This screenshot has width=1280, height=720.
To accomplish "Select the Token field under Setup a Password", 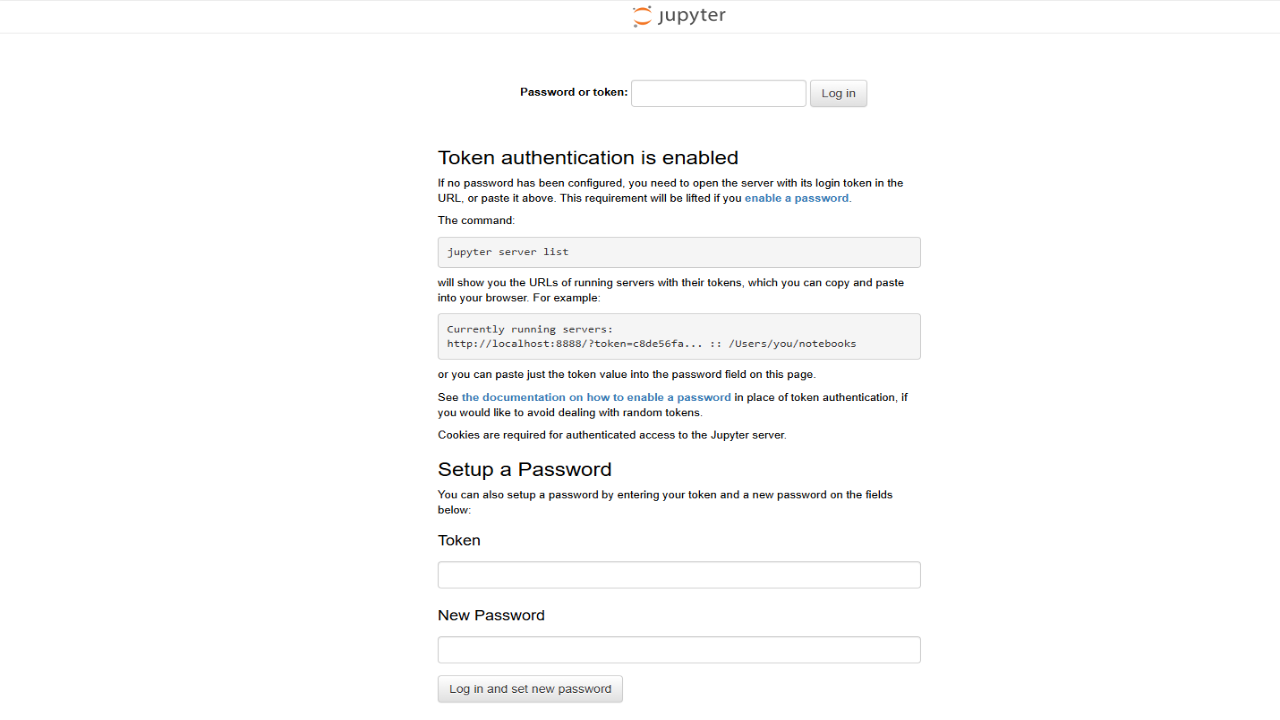I will tap(679, 575).
